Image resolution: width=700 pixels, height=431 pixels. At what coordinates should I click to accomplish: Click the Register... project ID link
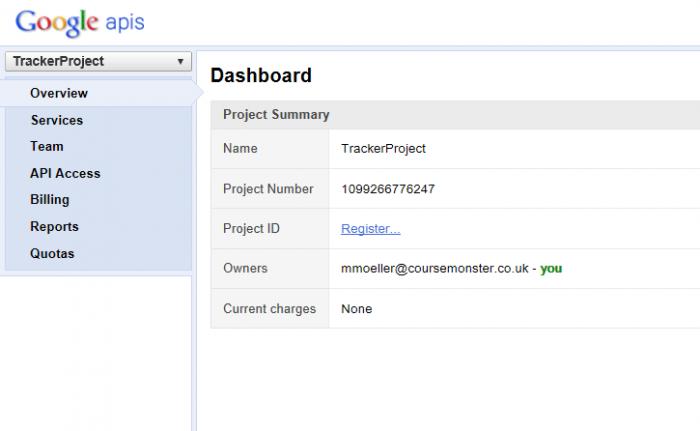coord(371,229)
